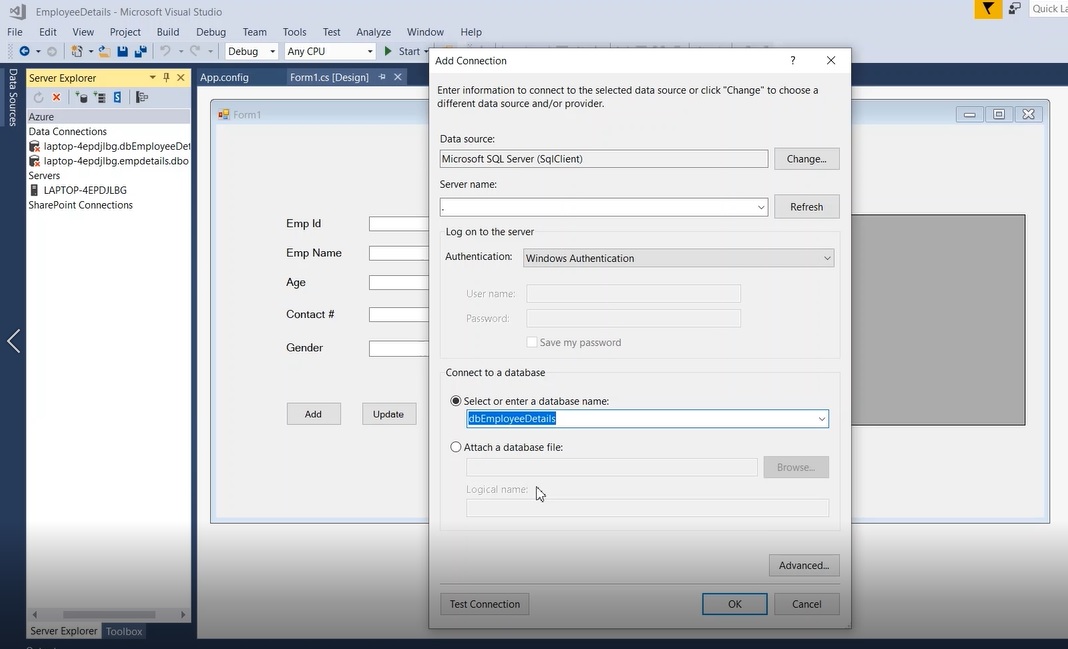Click the Redo arrow icon
This screenshot has width=1068, height=649.
(195, 51)
